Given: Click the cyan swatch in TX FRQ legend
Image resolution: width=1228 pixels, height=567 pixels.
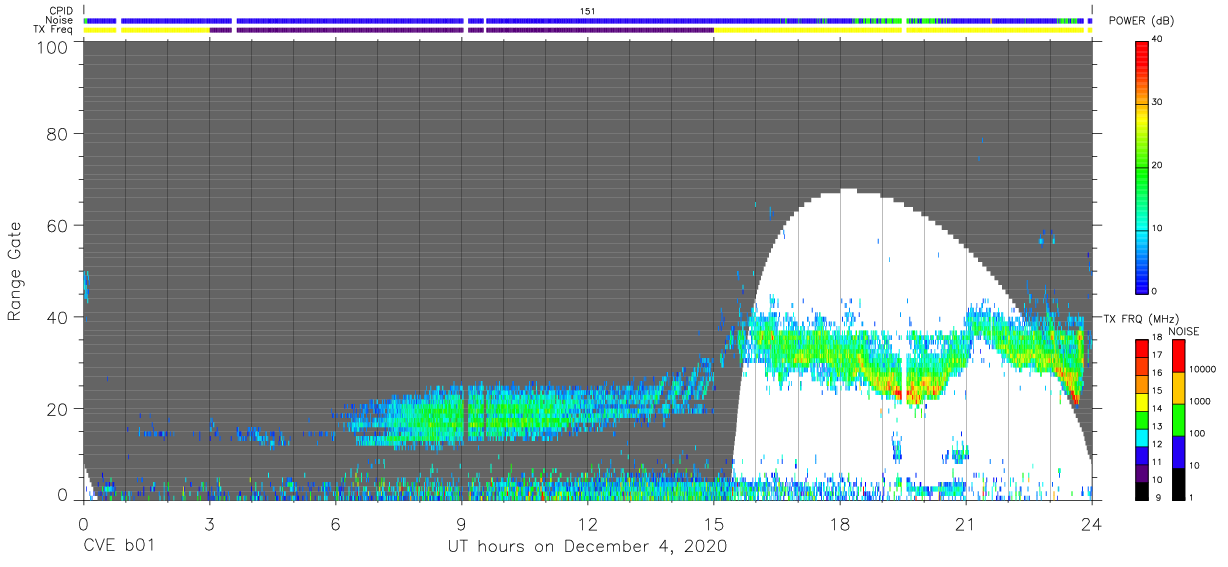Looking at the screenshot, I should [x=1141, y=436].
